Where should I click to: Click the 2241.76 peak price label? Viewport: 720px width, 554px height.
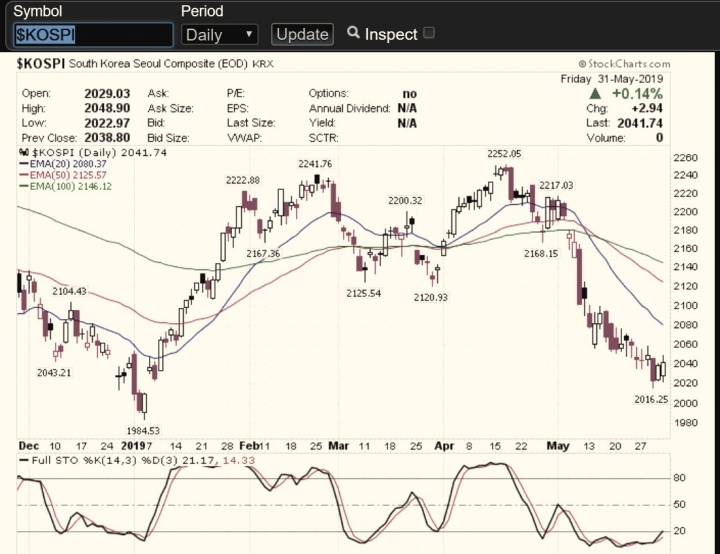pyautogui.click(x=315, y=164)
